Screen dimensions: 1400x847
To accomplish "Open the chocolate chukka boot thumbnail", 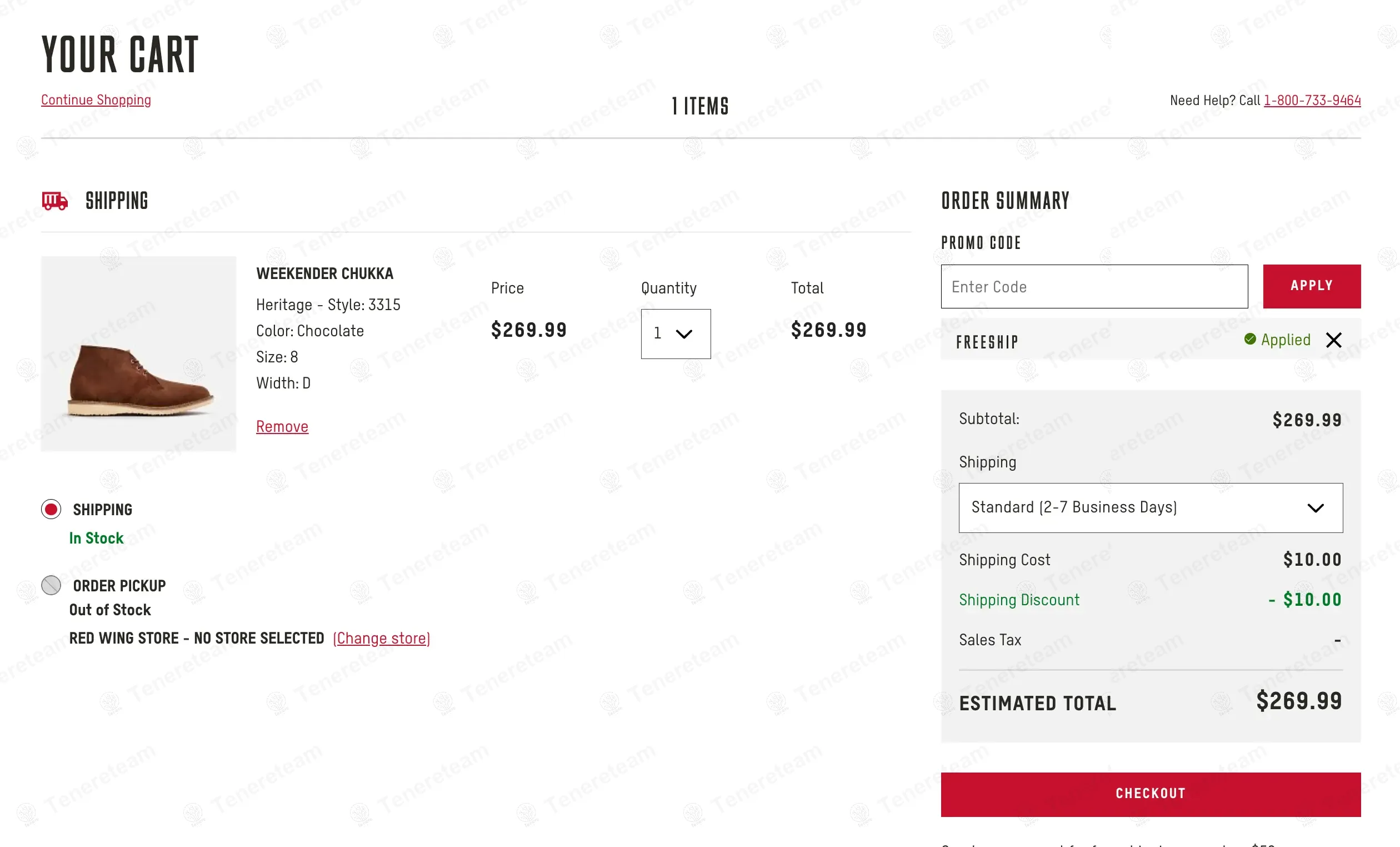I will (139, 353).
